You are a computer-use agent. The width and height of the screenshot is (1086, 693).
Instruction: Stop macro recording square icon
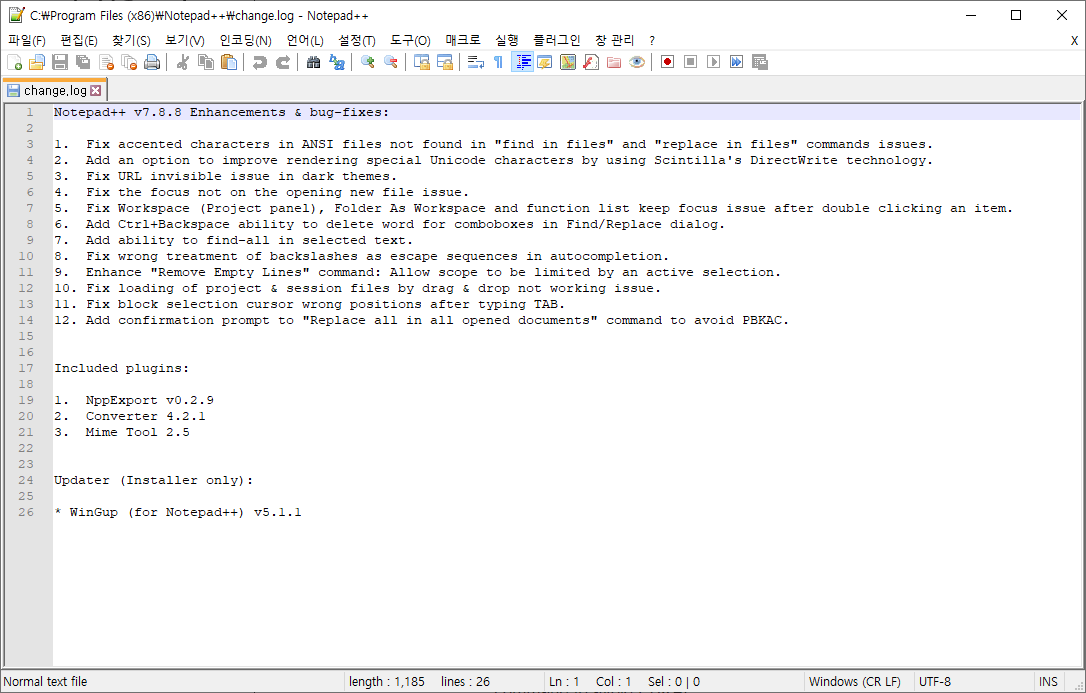(x=690, y=62)
